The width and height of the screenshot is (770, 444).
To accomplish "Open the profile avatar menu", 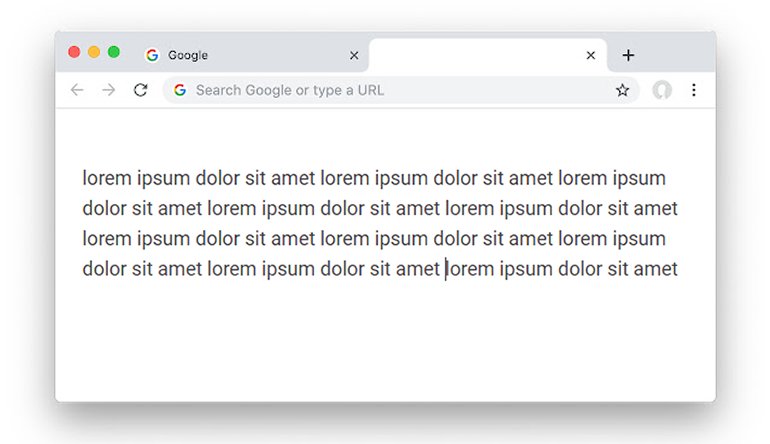I will coord(662,90).
